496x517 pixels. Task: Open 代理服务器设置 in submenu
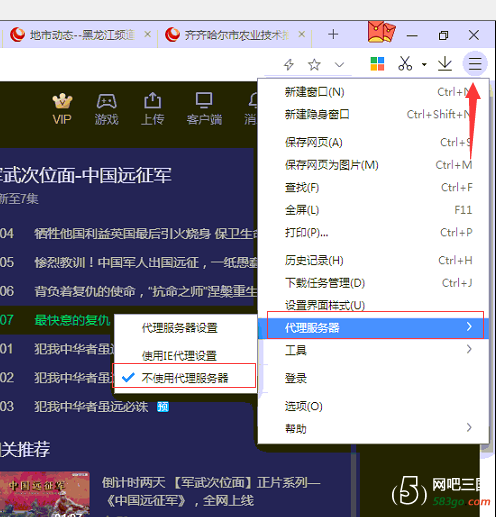click(x=186, y=328)
